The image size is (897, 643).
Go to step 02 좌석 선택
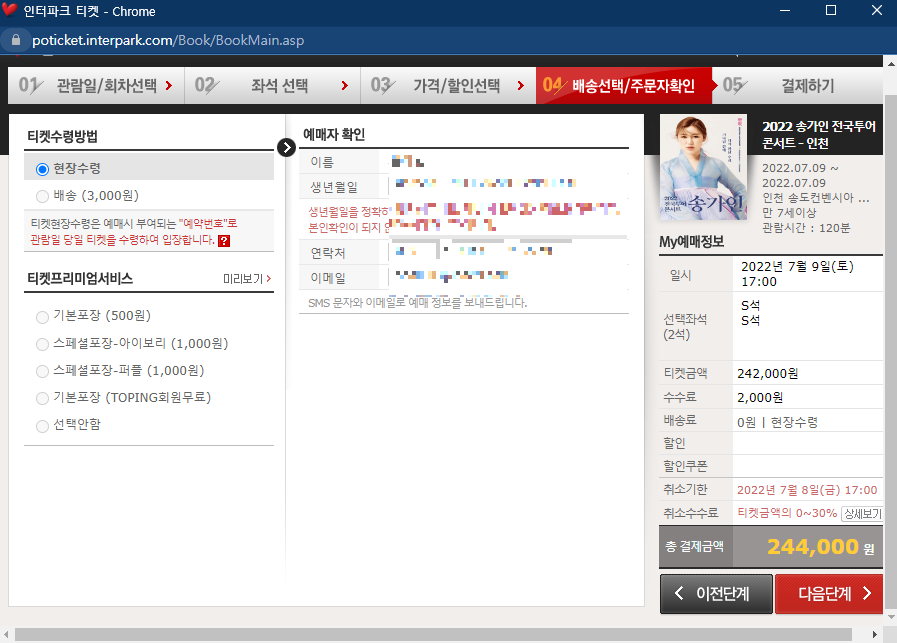(x=272, y=86)
